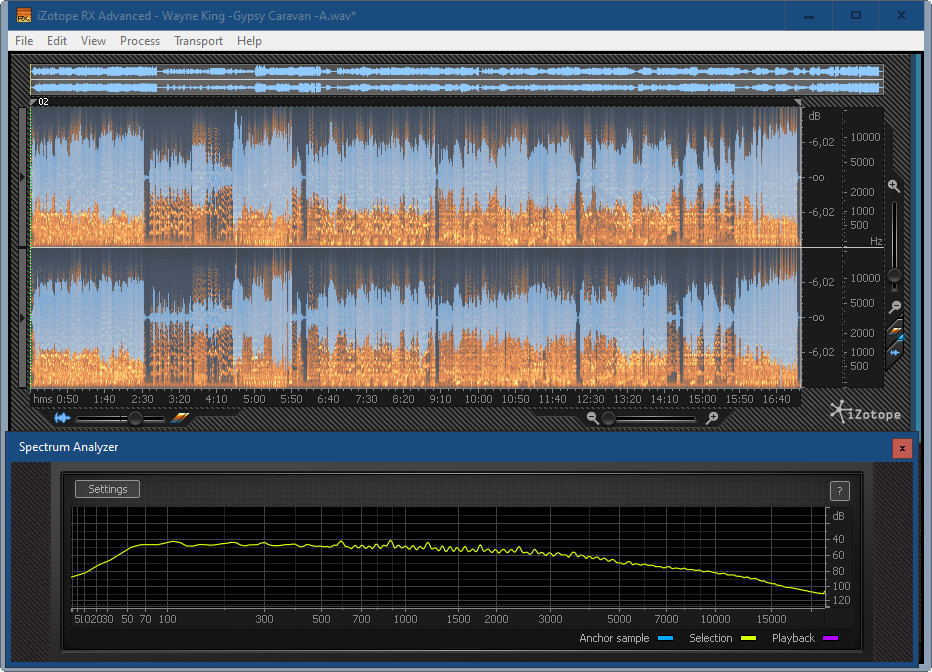Open the Process menu

[140, 41]
